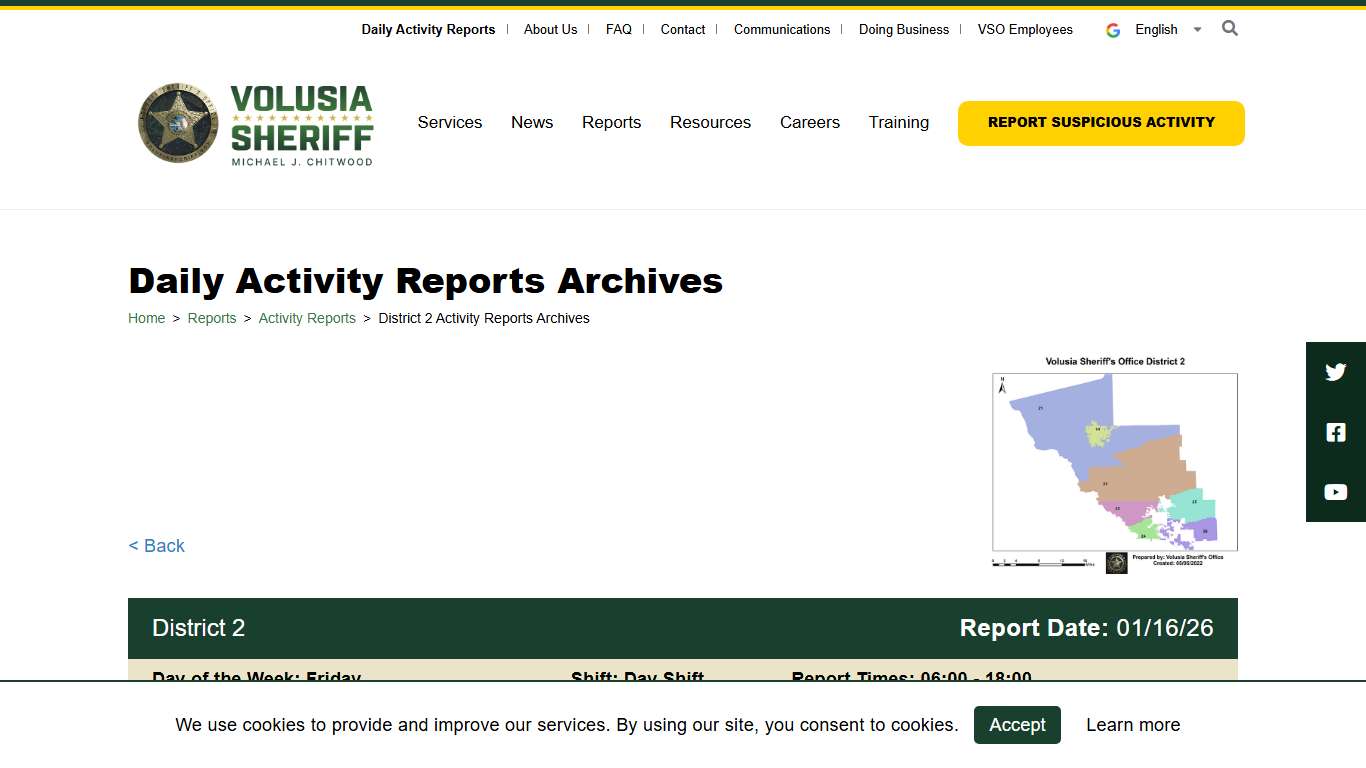1366x768 pixels.
Task: Select the District 2 map image
Action: [x=1113, y=465]
